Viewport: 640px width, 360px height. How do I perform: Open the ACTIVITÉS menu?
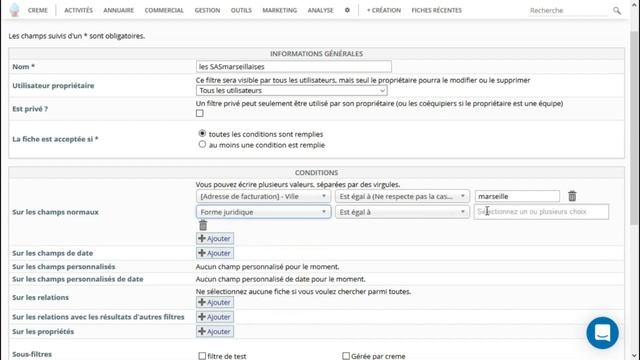(x=78, y=10)
